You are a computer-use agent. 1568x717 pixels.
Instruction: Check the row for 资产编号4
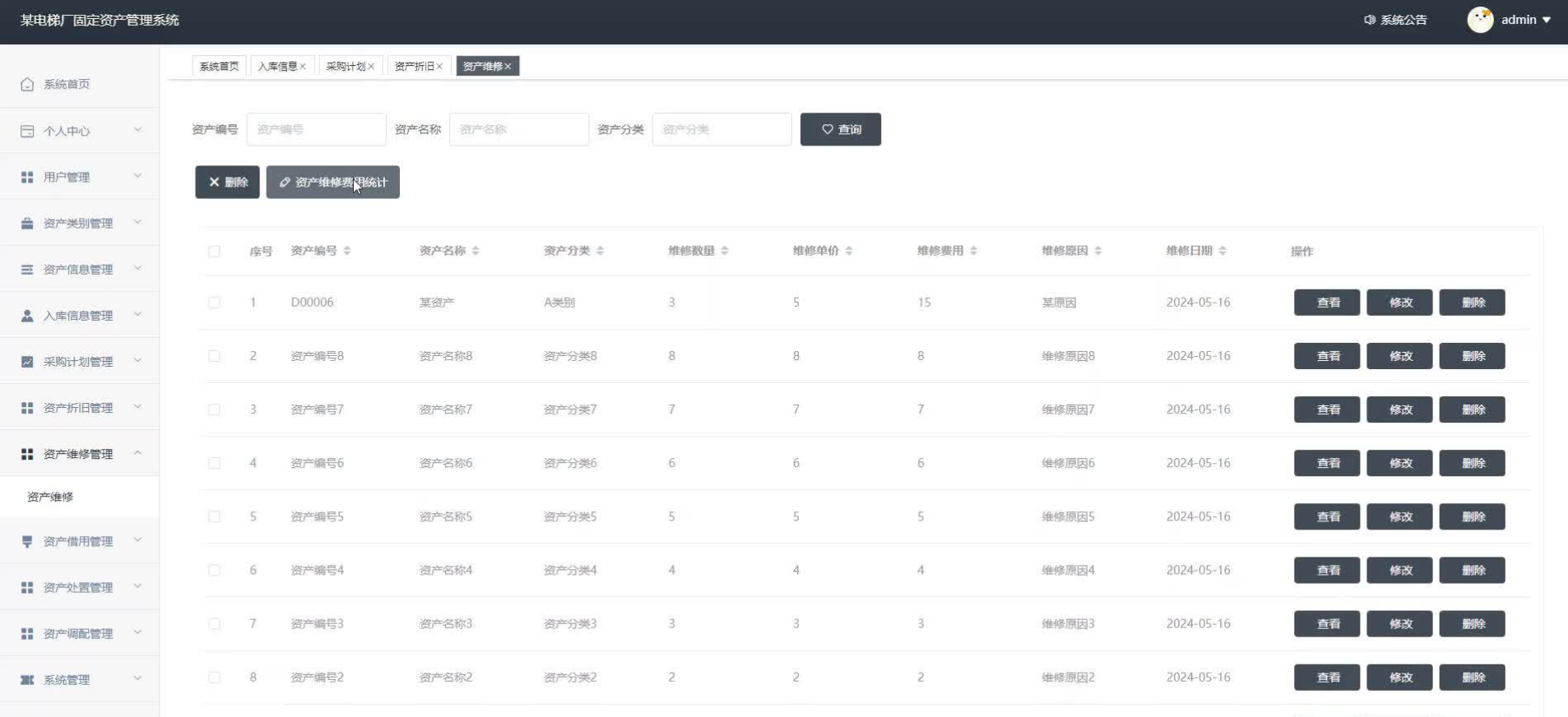[x=214, y=570]
